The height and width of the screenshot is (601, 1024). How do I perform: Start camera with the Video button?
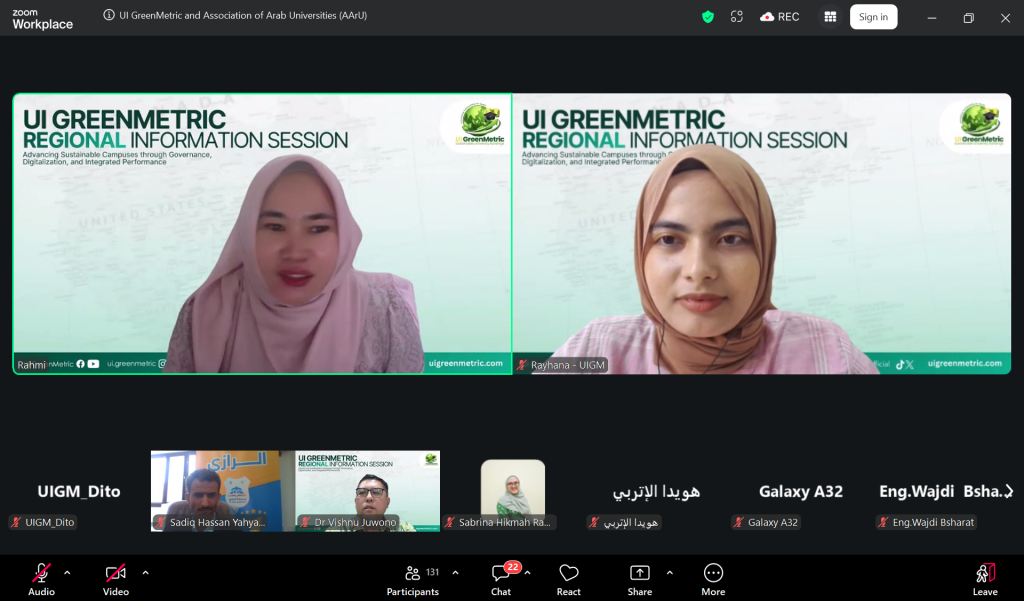[116, 576]
